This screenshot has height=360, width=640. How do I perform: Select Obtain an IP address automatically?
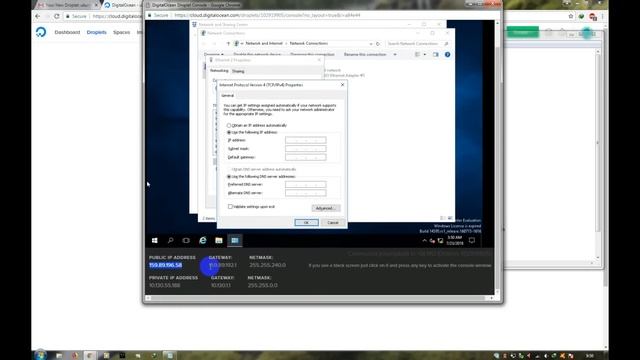click(257, 125)
